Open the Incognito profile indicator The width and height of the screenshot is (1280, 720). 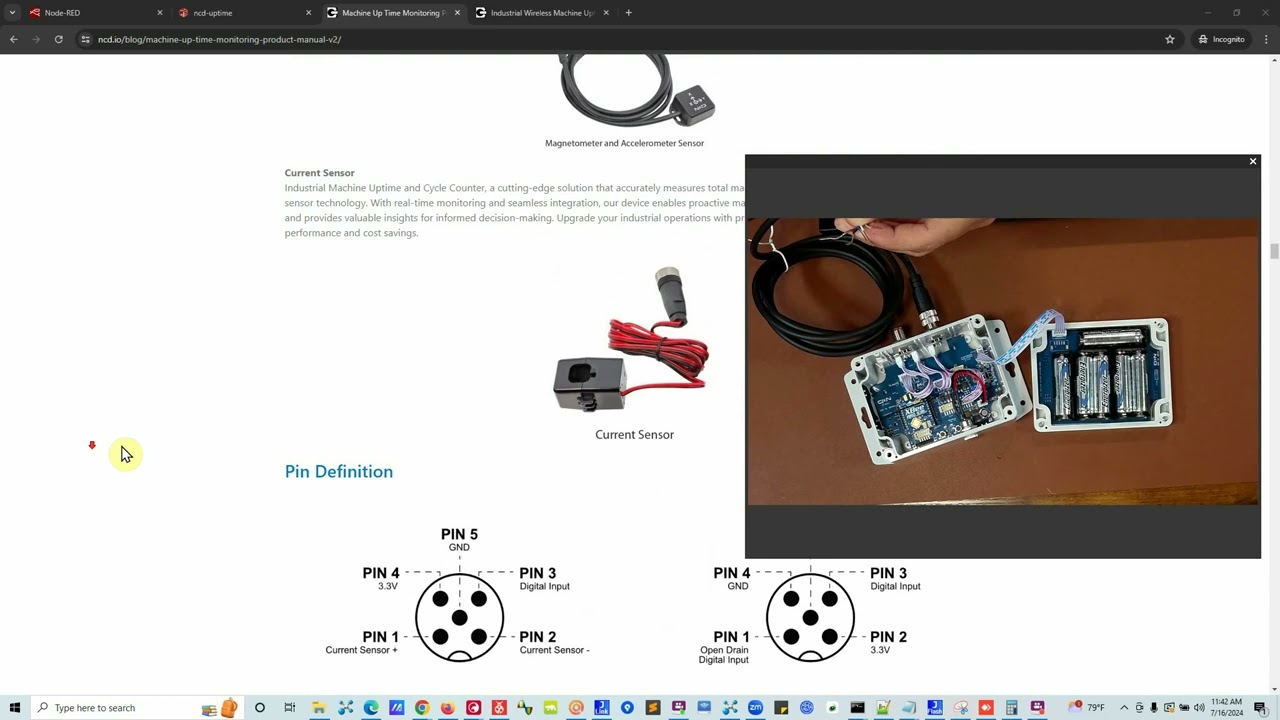[1221, 39]
